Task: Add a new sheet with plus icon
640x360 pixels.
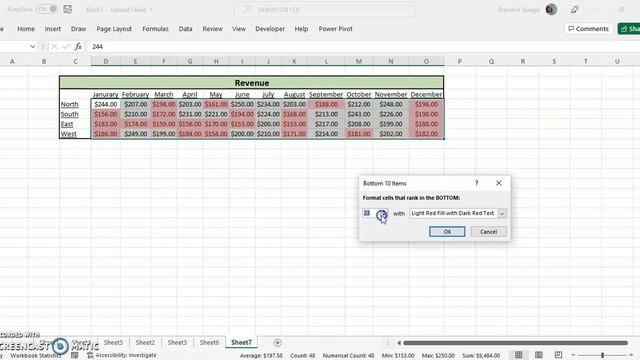Action: click(278, 343)
